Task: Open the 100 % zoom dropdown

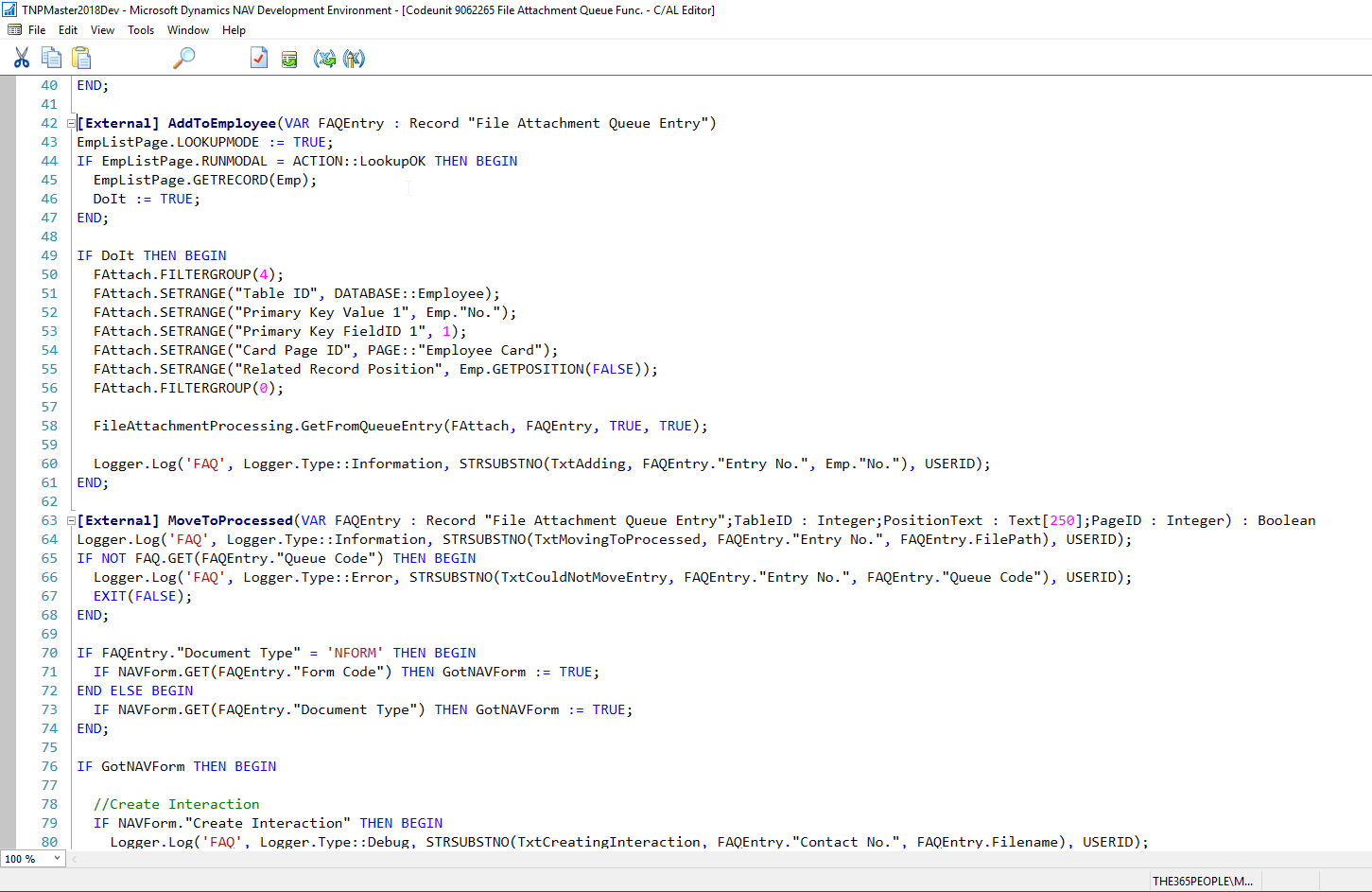Action: 57,859
